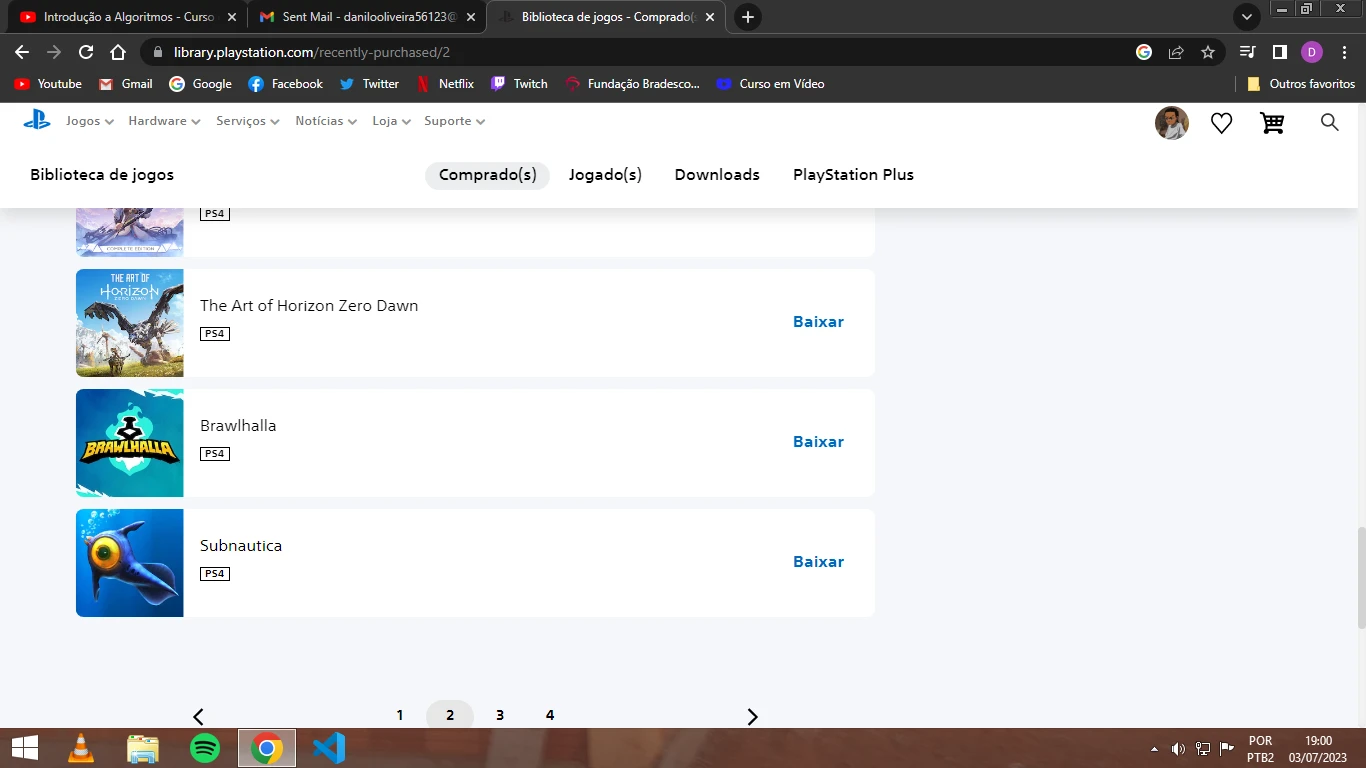Open Twitch bookmark

pyautogui.click(x=519, y=84)
